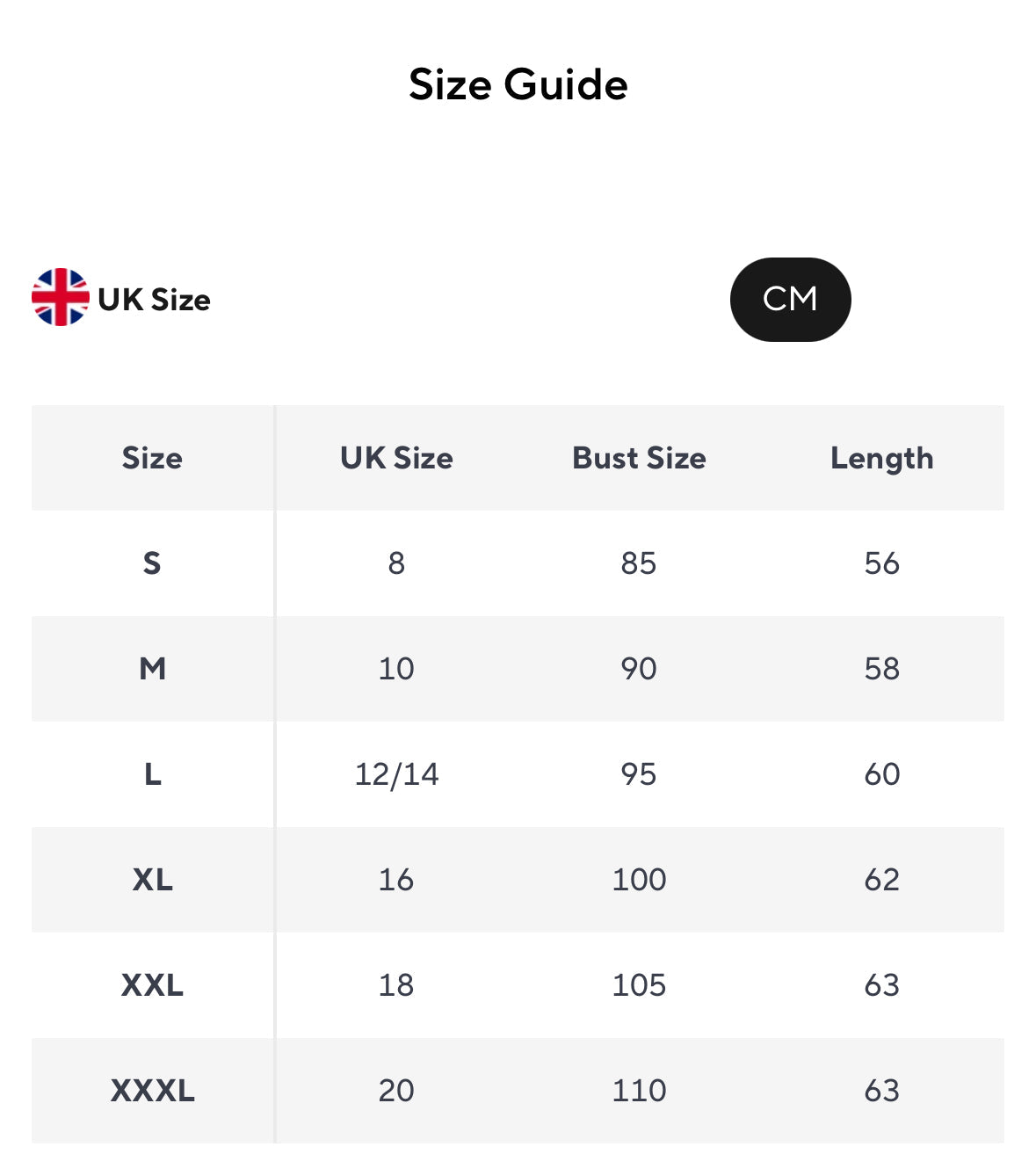The height and width of the screenshot is (1154, 1036).
Task: Select the M size row label
Action: [152, 669]
